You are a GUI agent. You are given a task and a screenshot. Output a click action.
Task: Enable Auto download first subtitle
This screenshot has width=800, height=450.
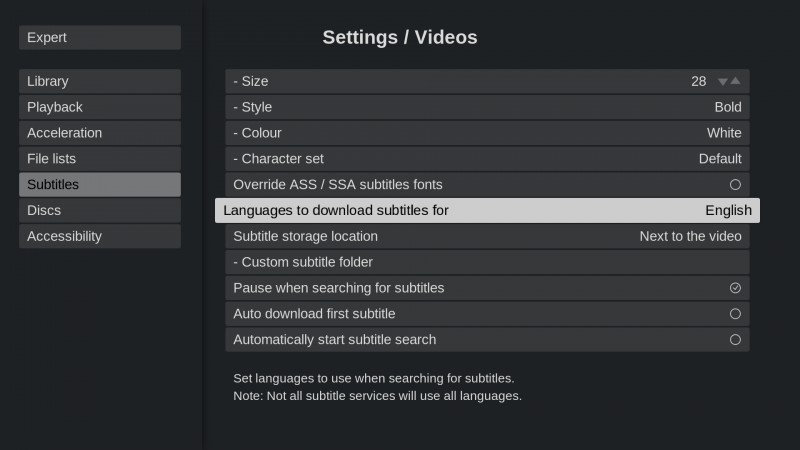click(735, 314)
